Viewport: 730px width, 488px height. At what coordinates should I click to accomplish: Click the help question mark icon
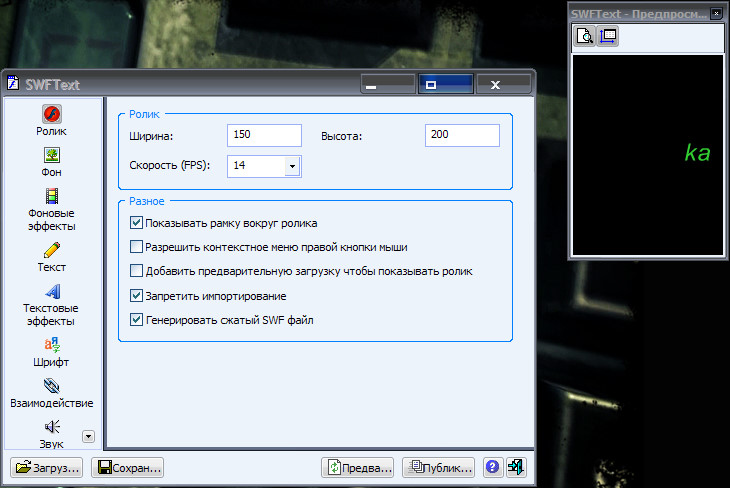[x=492, y=467]
